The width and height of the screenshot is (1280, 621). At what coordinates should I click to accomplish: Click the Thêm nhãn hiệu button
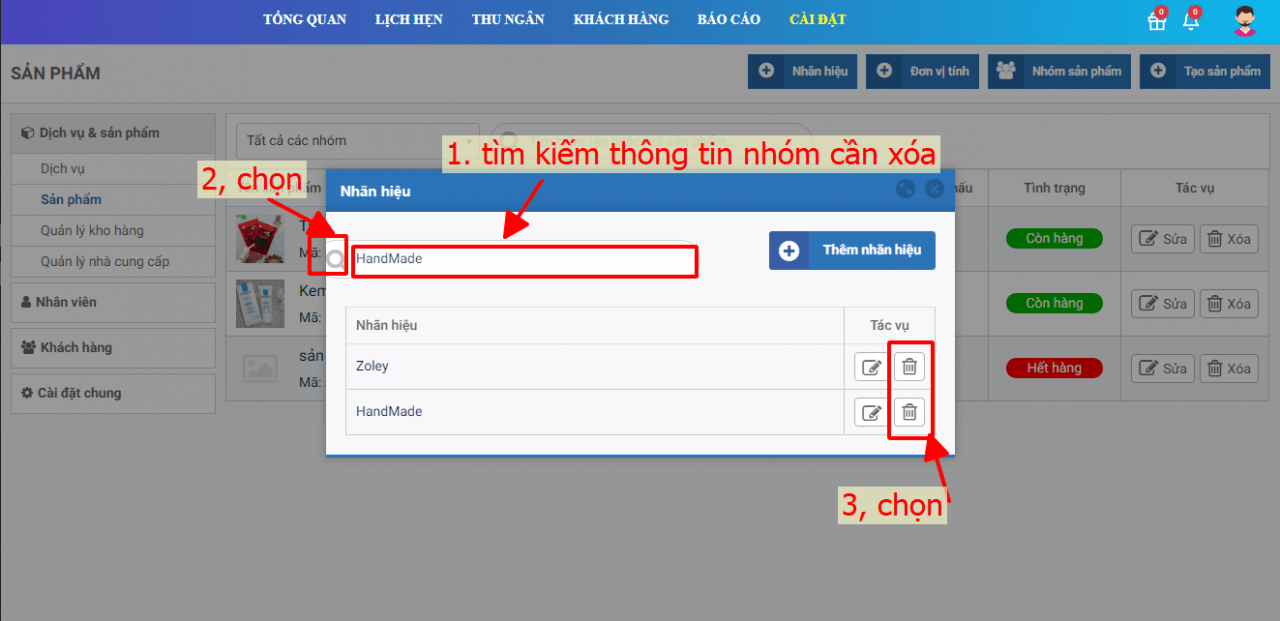click(852, 250)
